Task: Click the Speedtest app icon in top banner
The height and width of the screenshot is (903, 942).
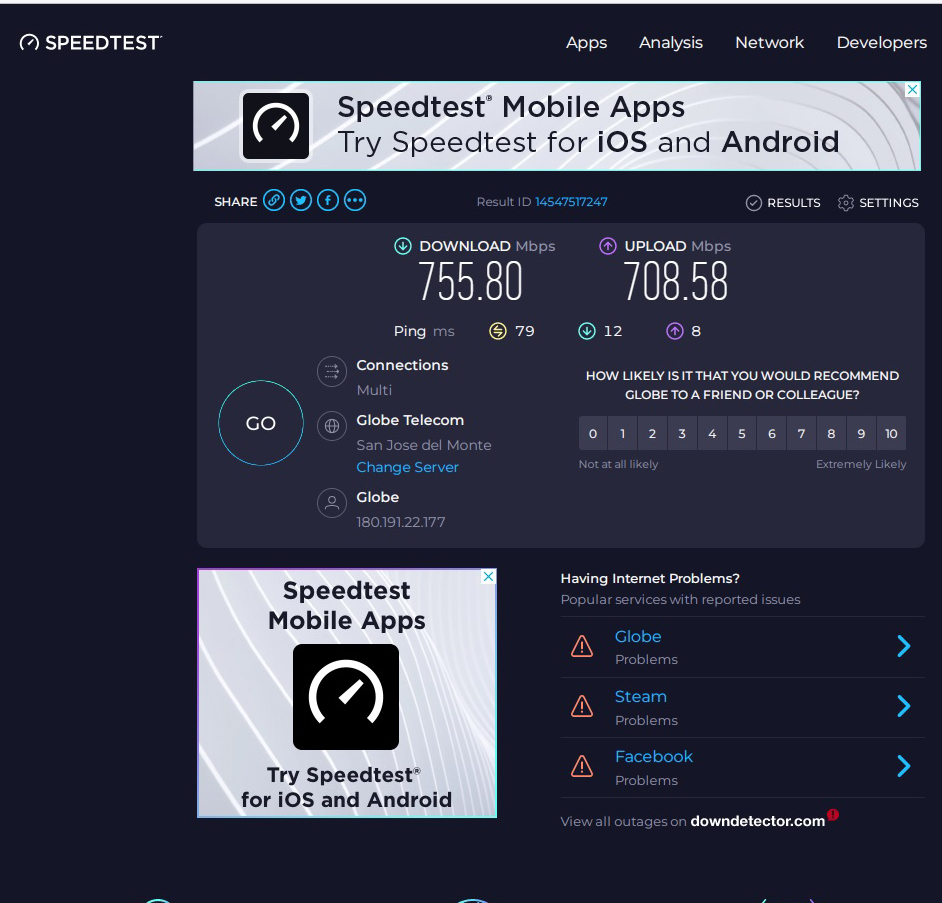Action: [x=276, y=126]
